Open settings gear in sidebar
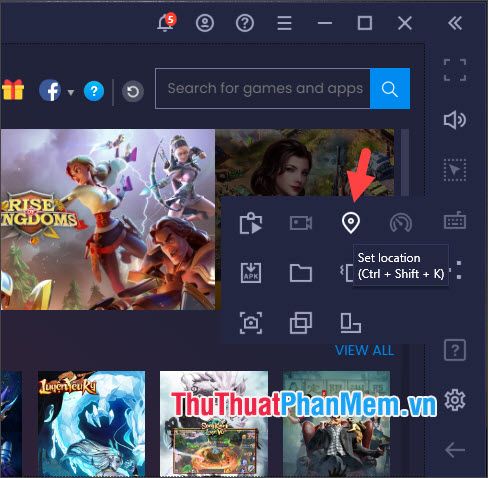This screenshot has height=478, width=488. [455, 400]
